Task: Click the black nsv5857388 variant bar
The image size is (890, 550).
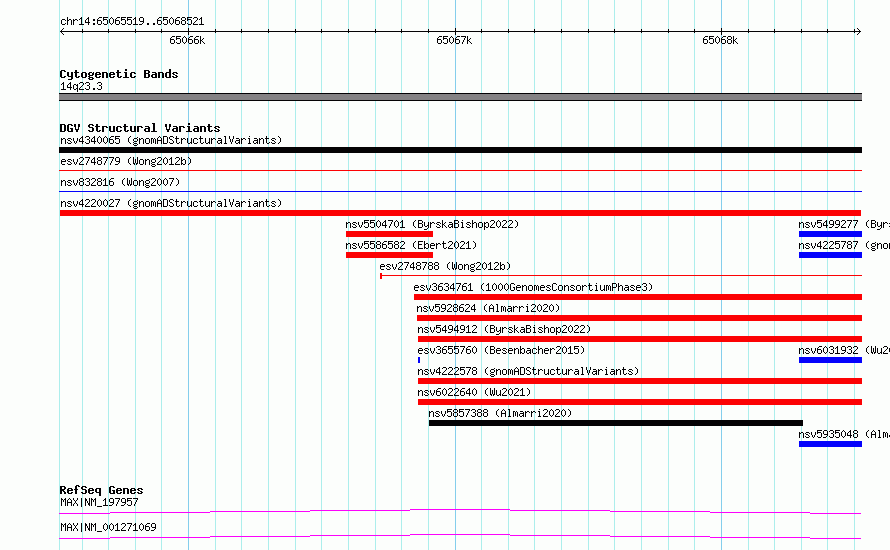Action: tap(616, 423)
